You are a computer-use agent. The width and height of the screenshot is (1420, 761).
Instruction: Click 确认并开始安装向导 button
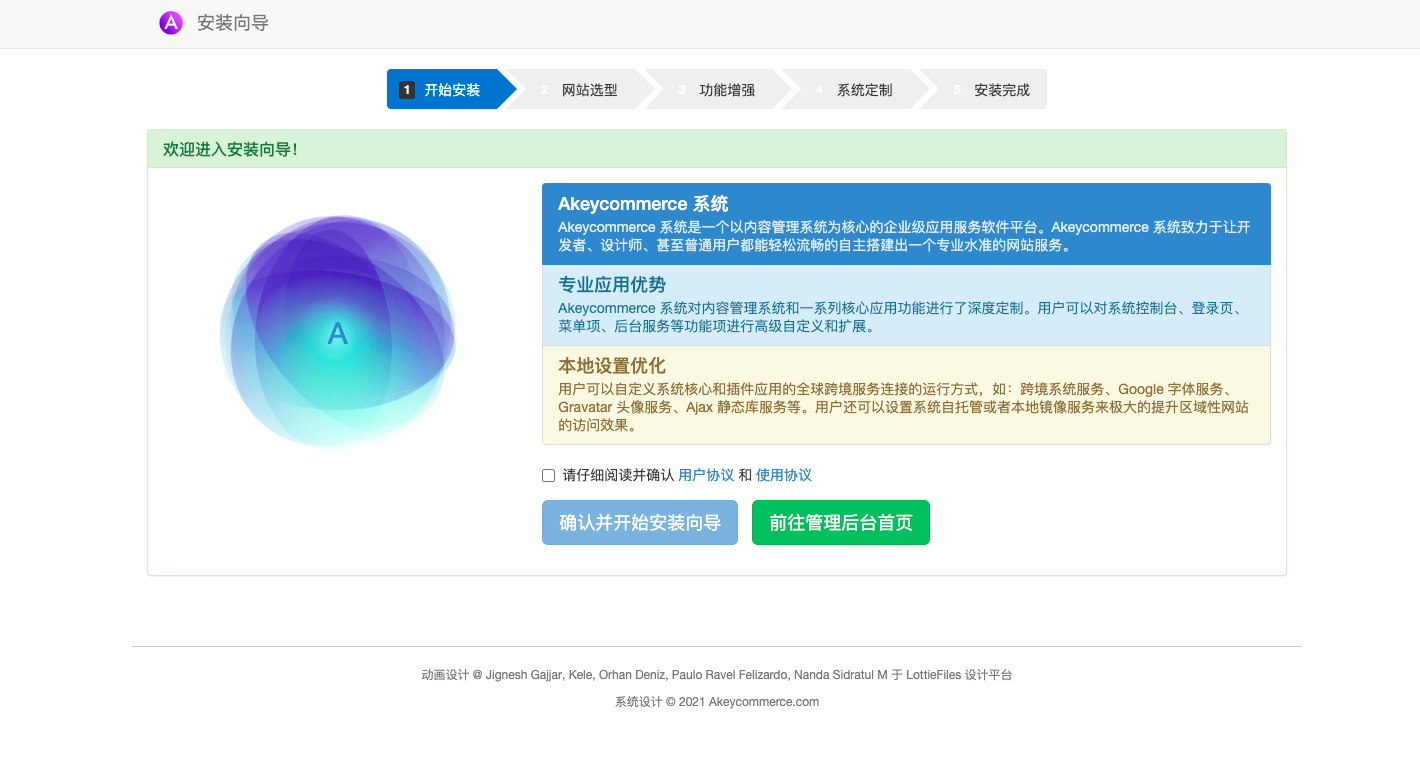[x=640, y=522]
